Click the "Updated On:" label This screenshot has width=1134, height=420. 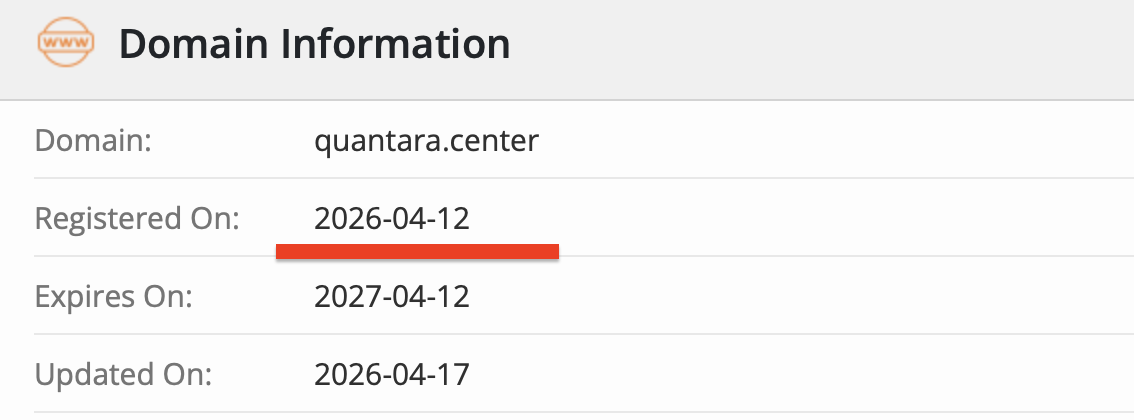point(124,375)
